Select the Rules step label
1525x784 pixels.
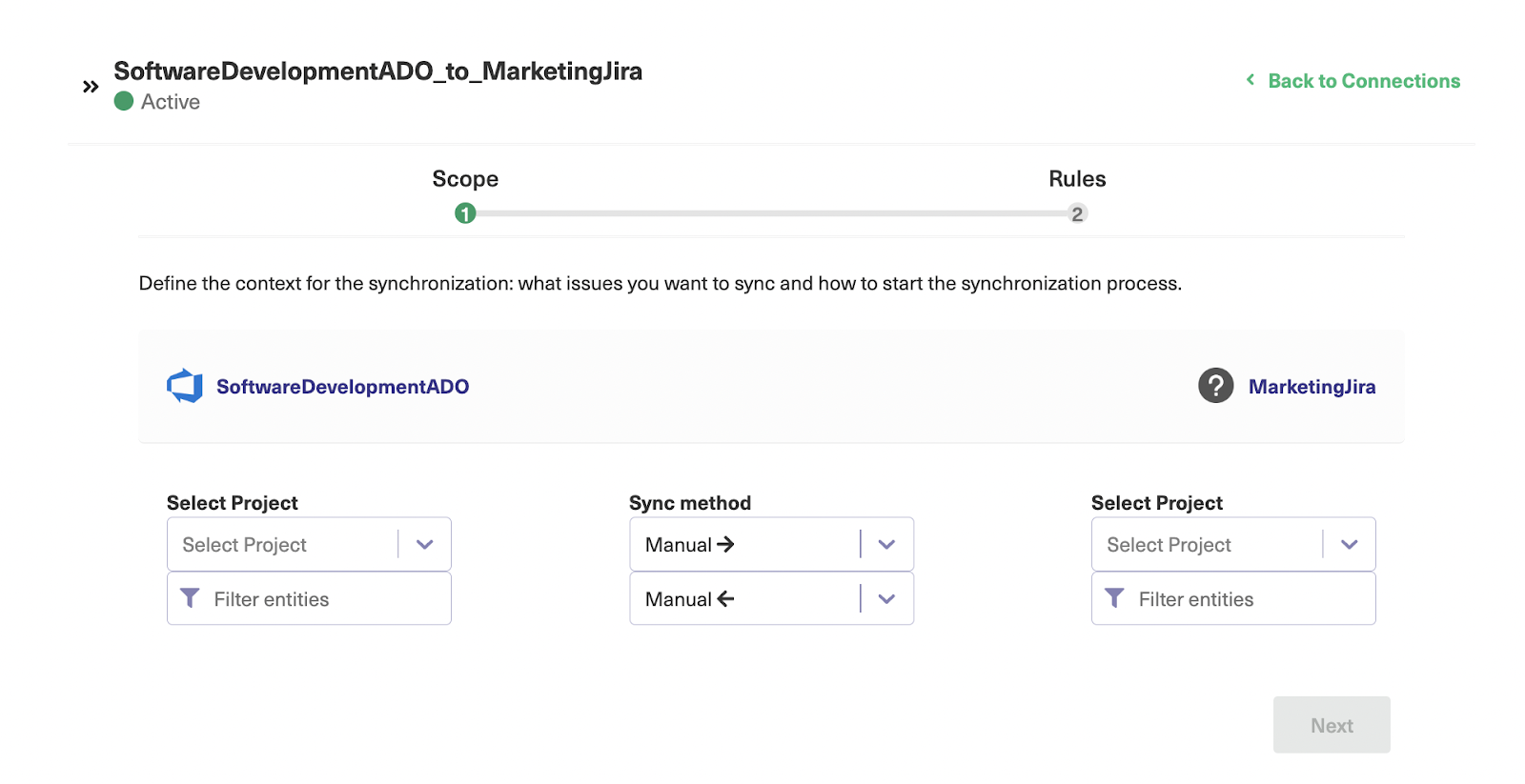1077,179
